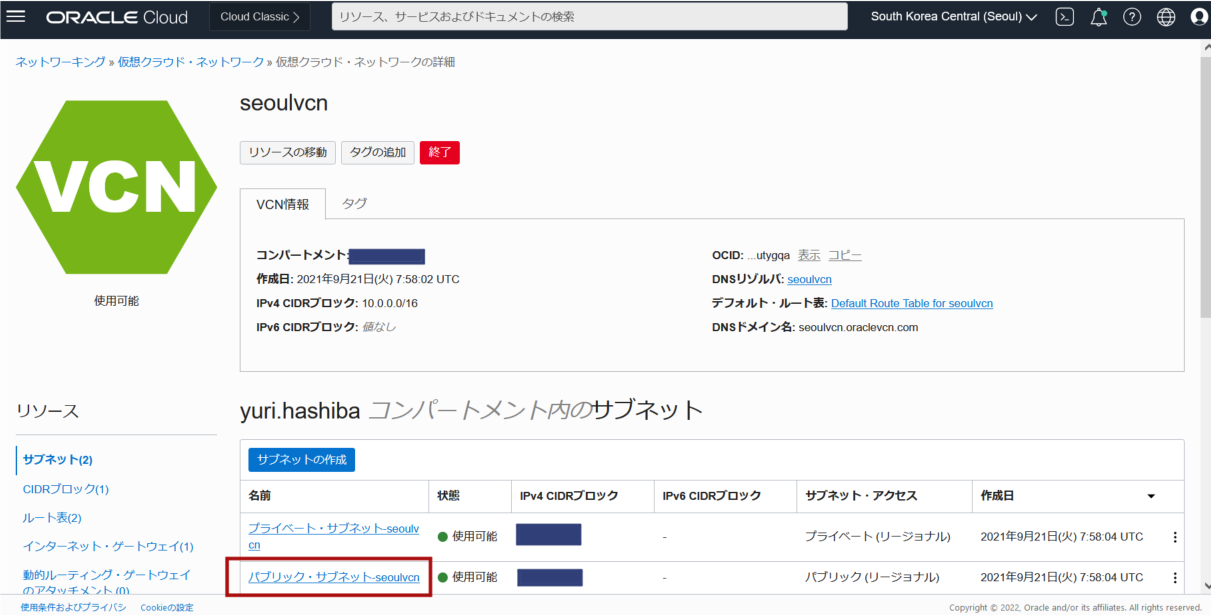Open the help question mark icon
The image size is (1211, 615).
[x=1132, y=17]
